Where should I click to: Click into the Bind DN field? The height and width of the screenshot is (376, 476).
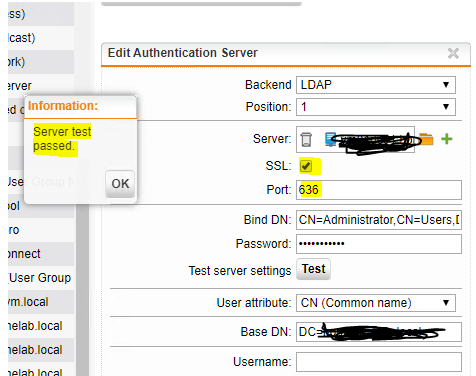tap(379, 220)
